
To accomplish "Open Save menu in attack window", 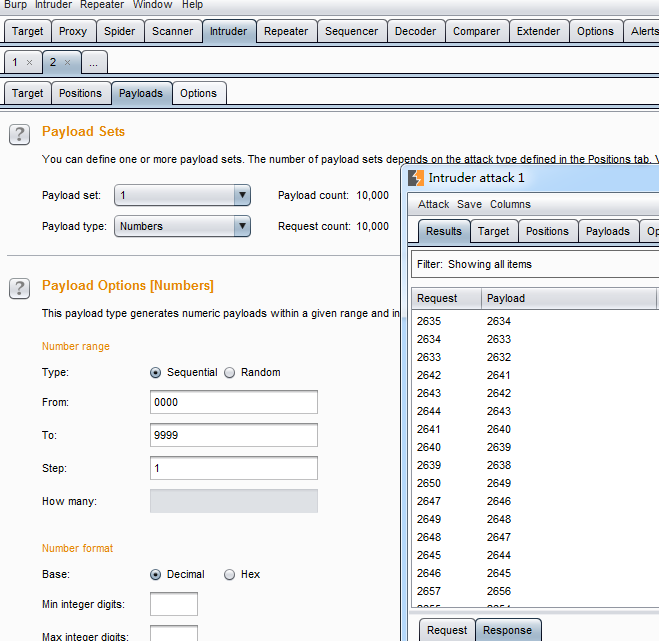I will (469, 204).
